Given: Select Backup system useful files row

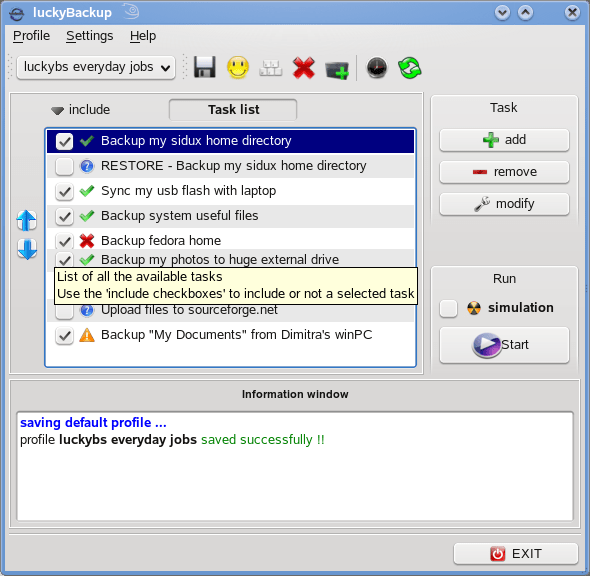Looking at the screenshot, I should click(x=230, y=216).
